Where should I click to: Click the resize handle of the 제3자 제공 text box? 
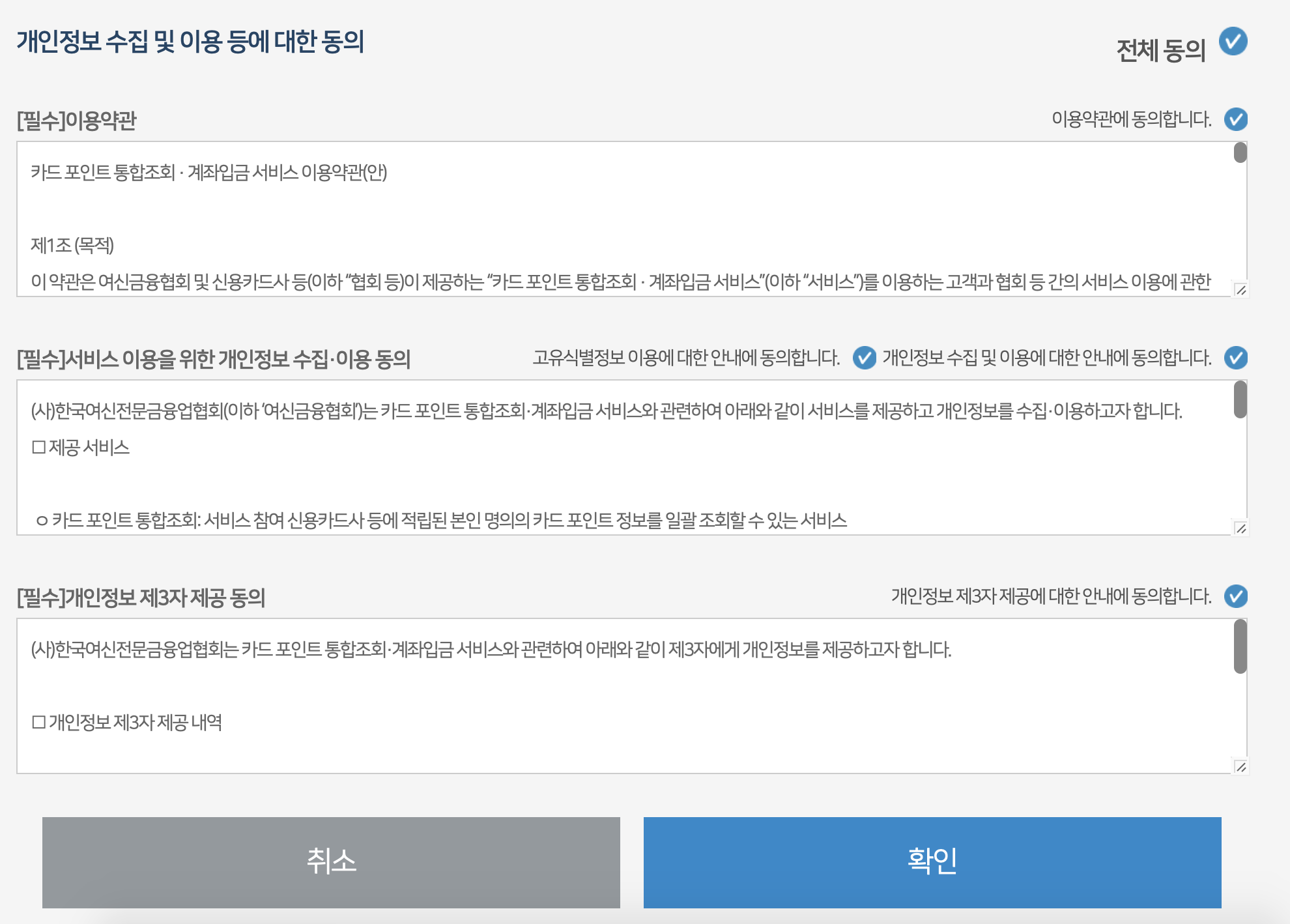pos(1240,767)
